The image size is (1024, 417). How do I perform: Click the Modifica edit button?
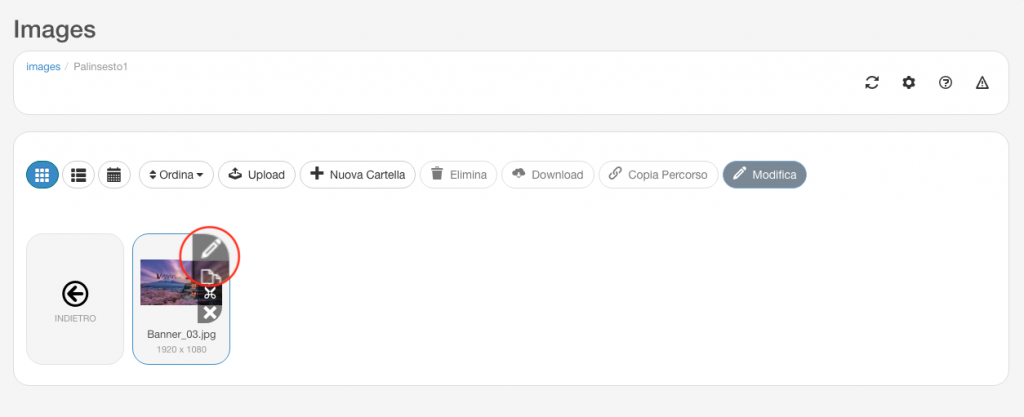(765, 175)
